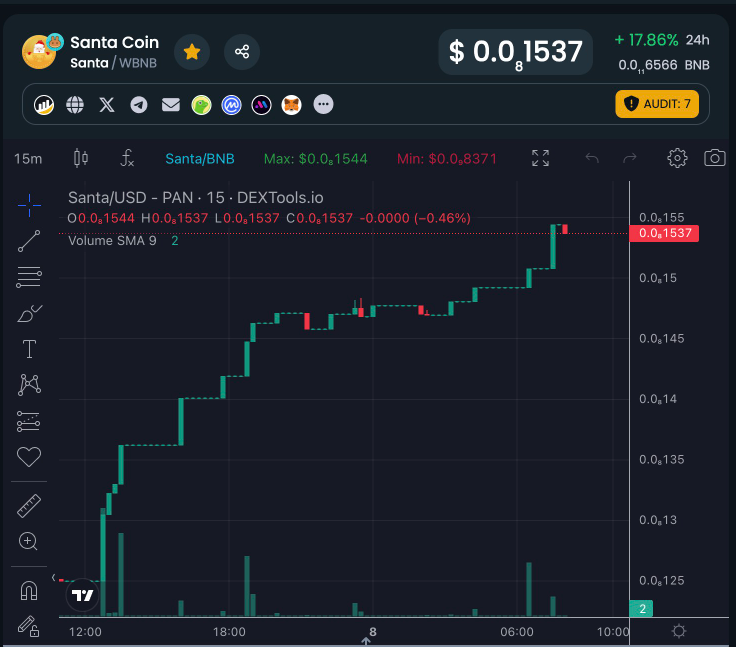This screenshot has height=647, width=736.
Task: Click the Santa/USD chart title legend
Action: pyautogui.click(x=196, y=198)
